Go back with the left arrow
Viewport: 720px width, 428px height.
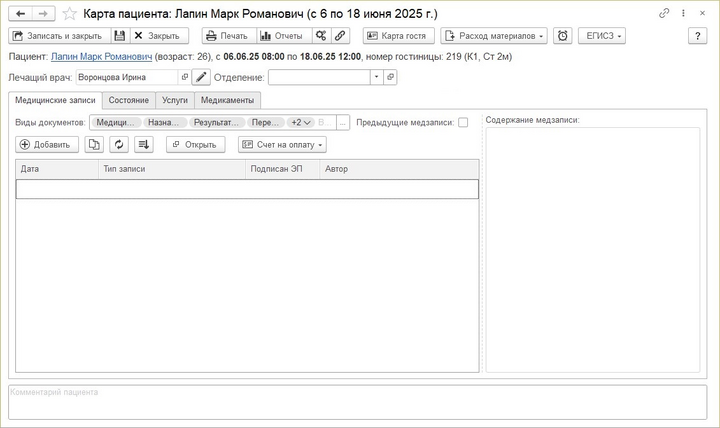coord(20,14)
